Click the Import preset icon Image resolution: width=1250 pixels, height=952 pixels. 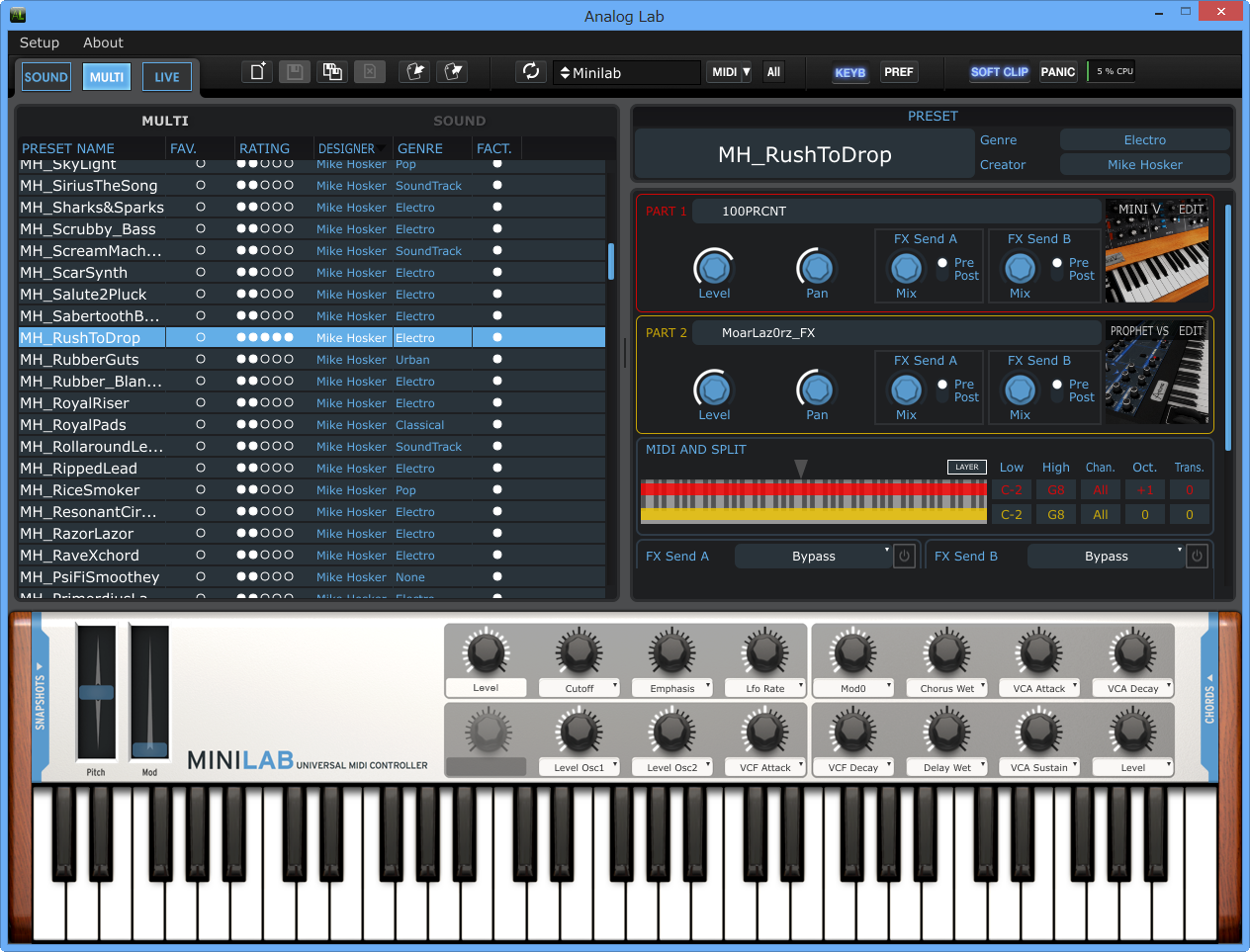415,71
